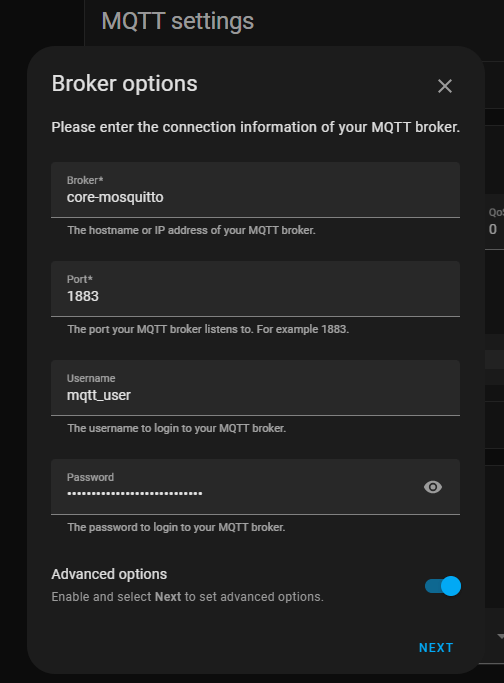Click the MQTT settings page heading
Viewport: 504px width, 683px height.
point(178,21)
